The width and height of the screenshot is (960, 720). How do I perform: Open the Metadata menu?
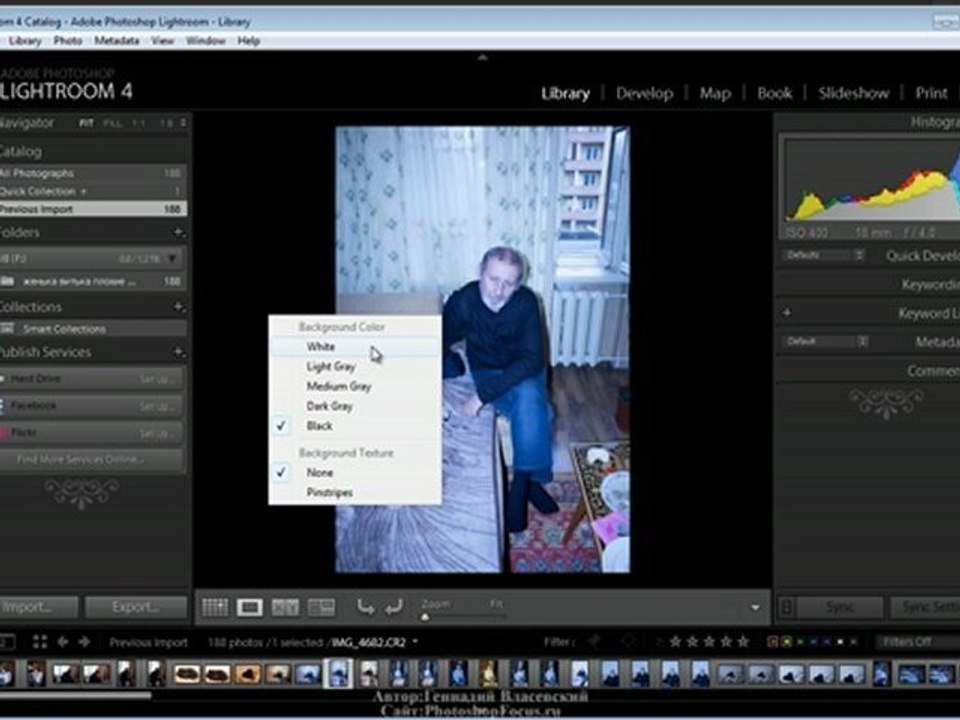pos(116,41)
